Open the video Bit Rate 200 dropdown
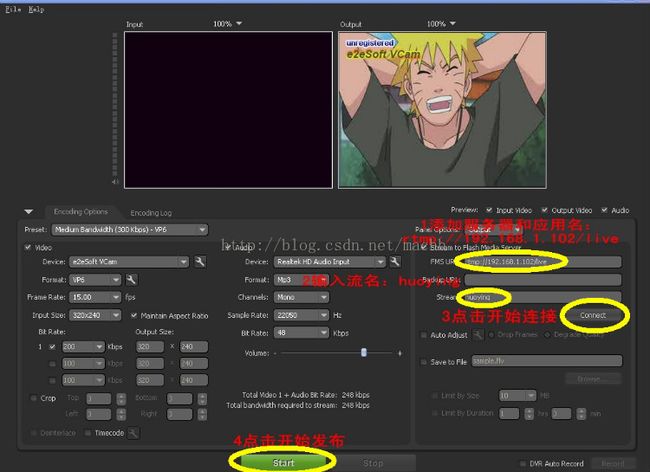The width and height of the screenshot is (650, 472). click(83, 346)
